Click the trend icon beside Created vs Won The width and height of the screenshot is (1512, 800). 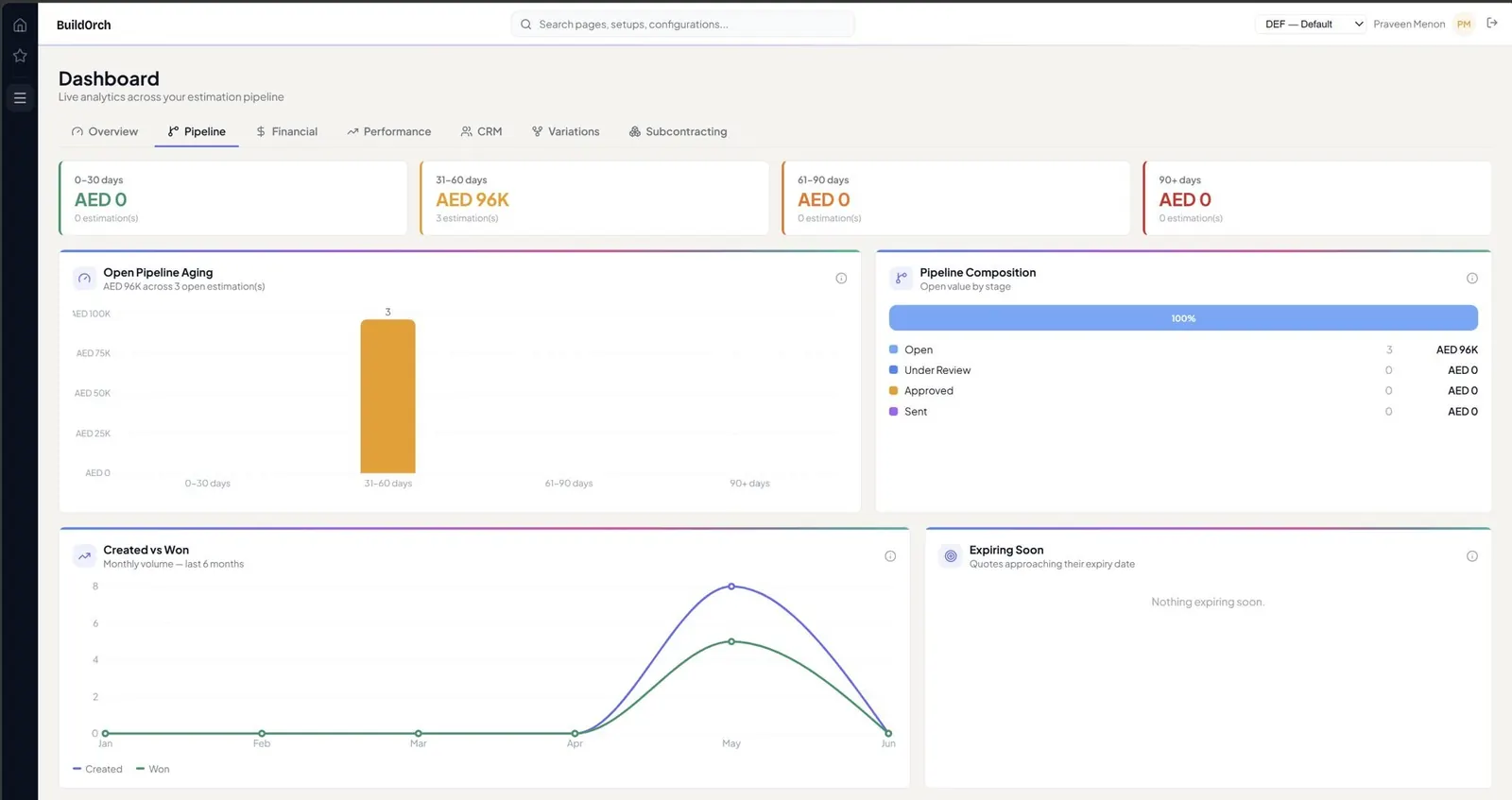84,556
